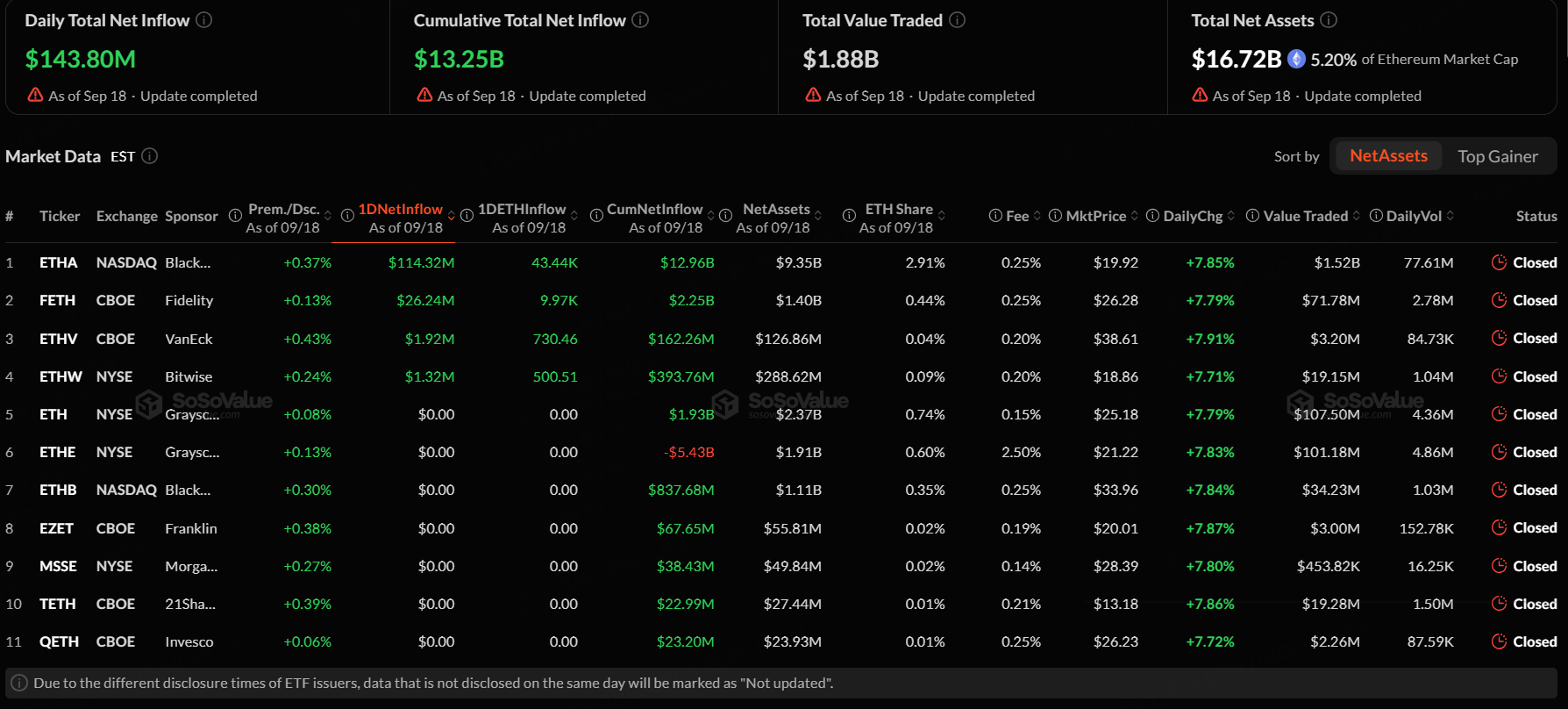Click warning icon under $13.25B cumulative inflow
The width and height of the screenshot is (1568, 709).
point(424,95)
